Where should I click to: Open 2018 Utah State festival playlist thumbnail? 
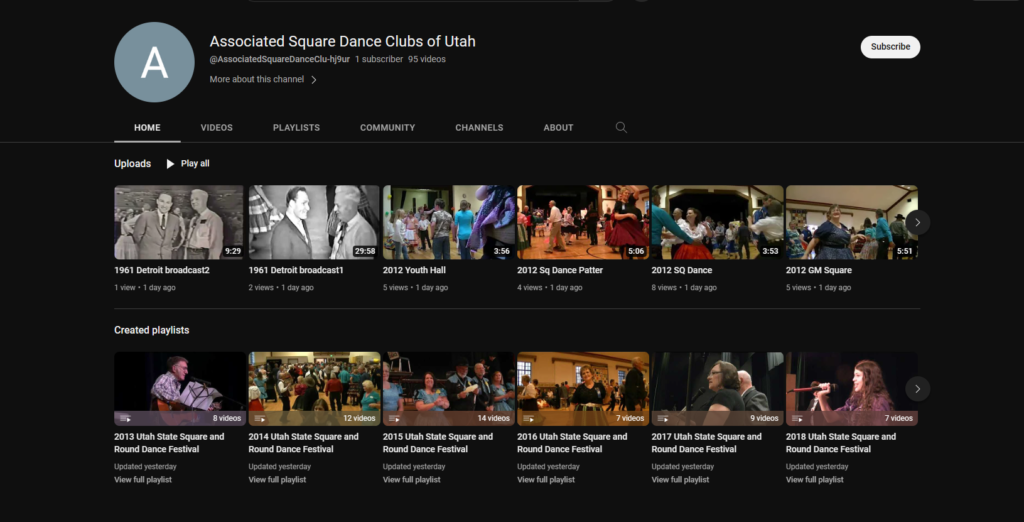point(852,389)
